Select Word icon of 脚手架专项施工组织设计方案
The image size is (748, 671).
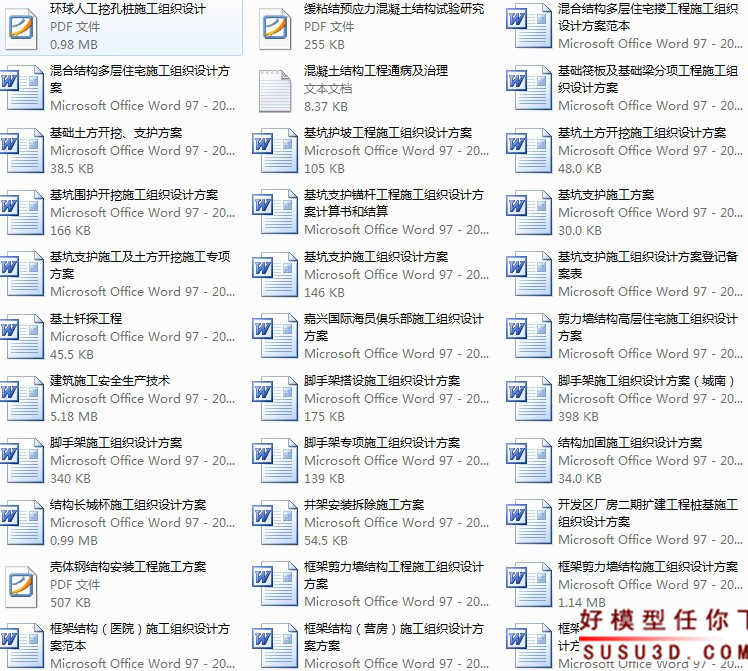[x=275, y=460]
